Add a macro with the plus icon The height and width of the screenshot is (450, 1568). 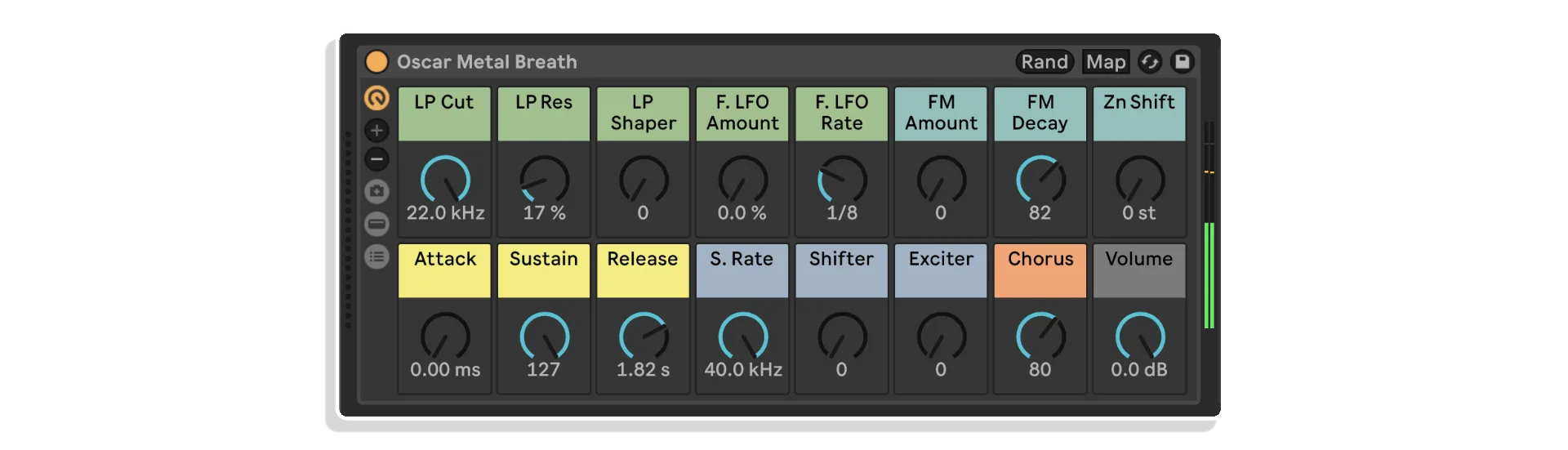point(376,130)
